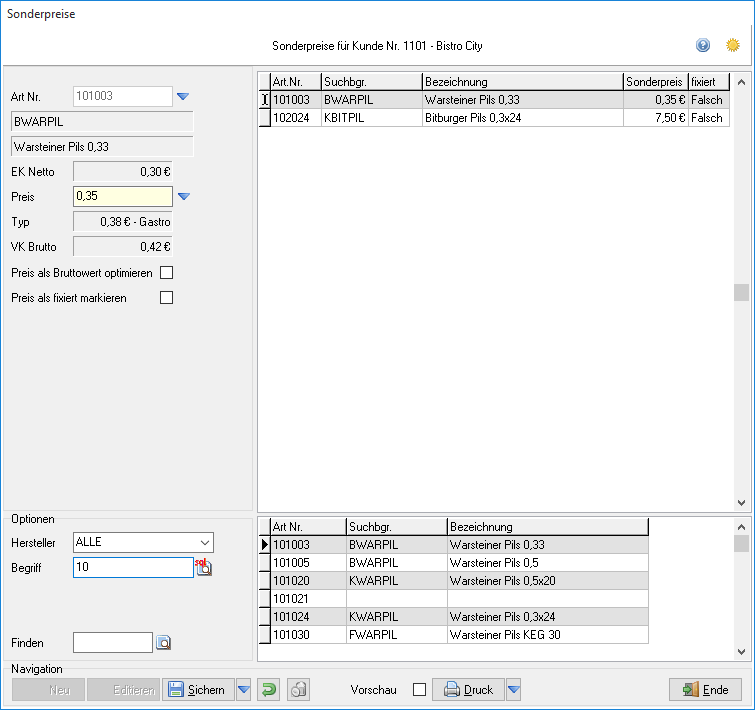The height and width of the screenshot is (710, 755).
Task: Click the green undo arrow button
Action: pos(269,690)
